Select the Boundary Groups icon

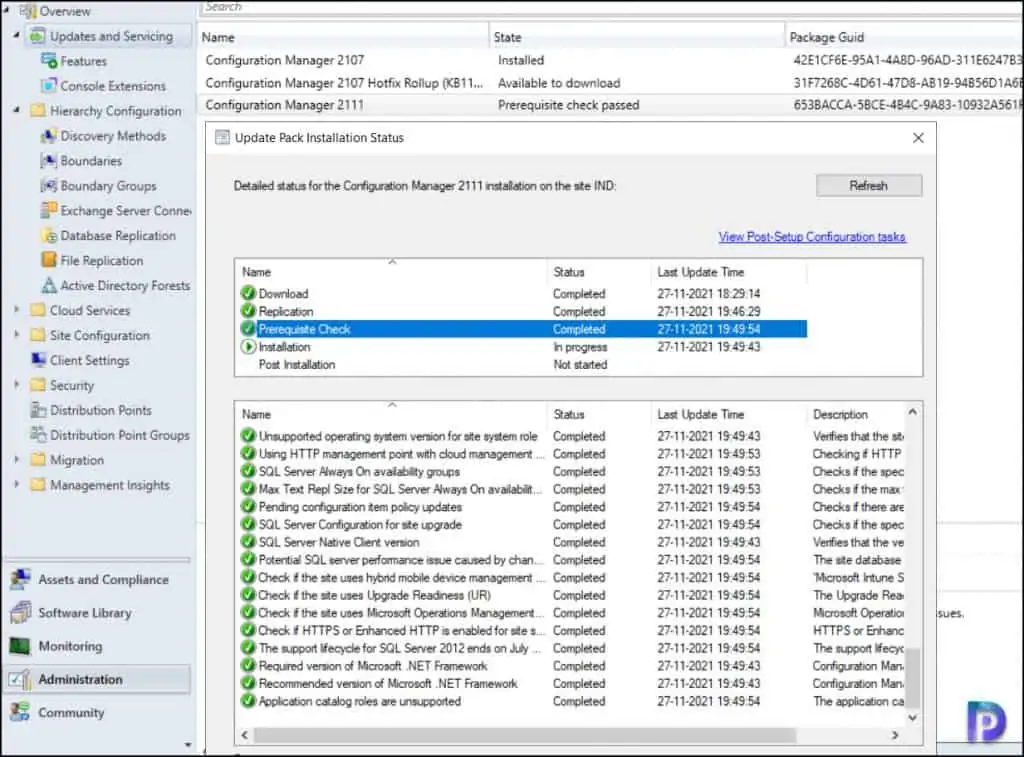(49, 185)
